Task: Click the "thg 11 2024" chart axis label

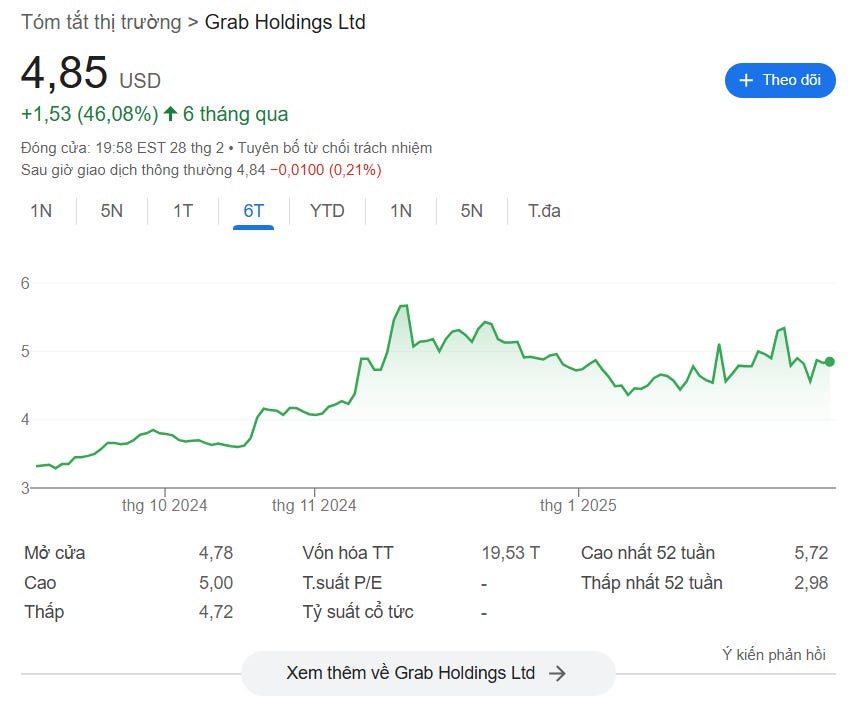Action: [314, 505]
